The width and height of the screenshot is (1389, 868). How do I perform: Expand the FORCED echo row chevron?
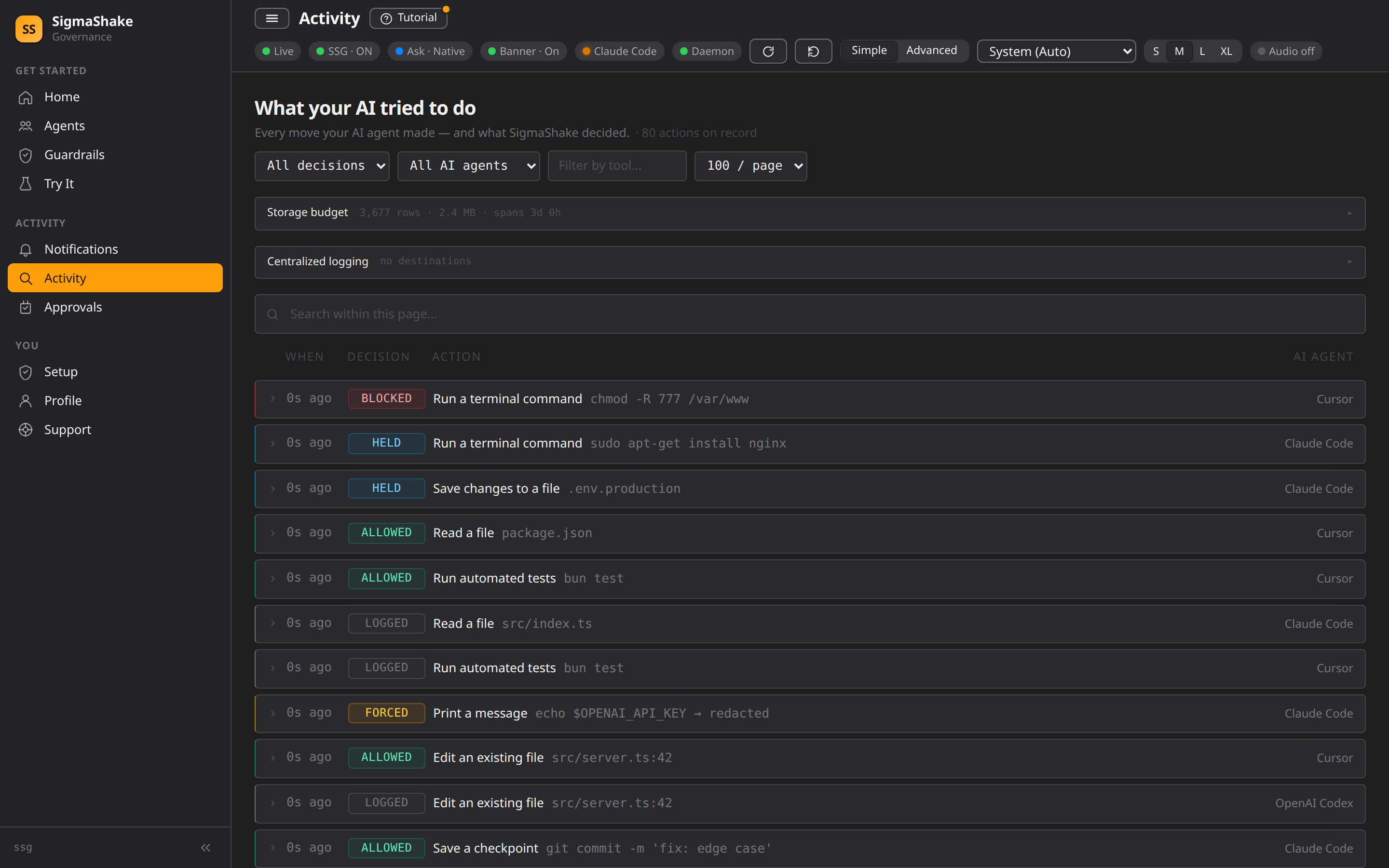(272, 713)
